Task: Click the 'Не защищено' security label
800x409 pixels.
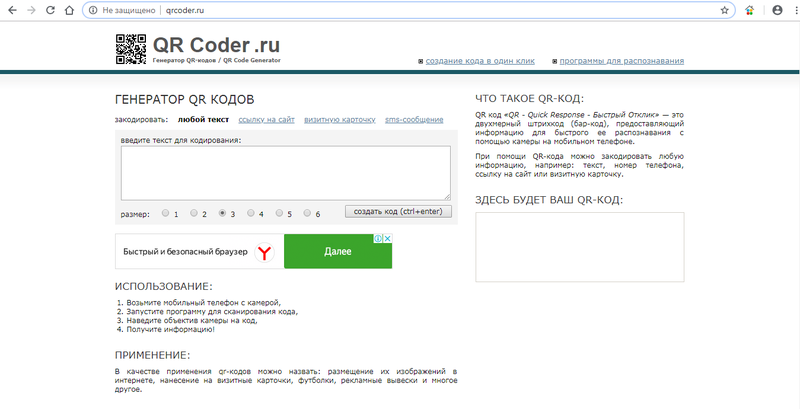Action: click(129, 10)
